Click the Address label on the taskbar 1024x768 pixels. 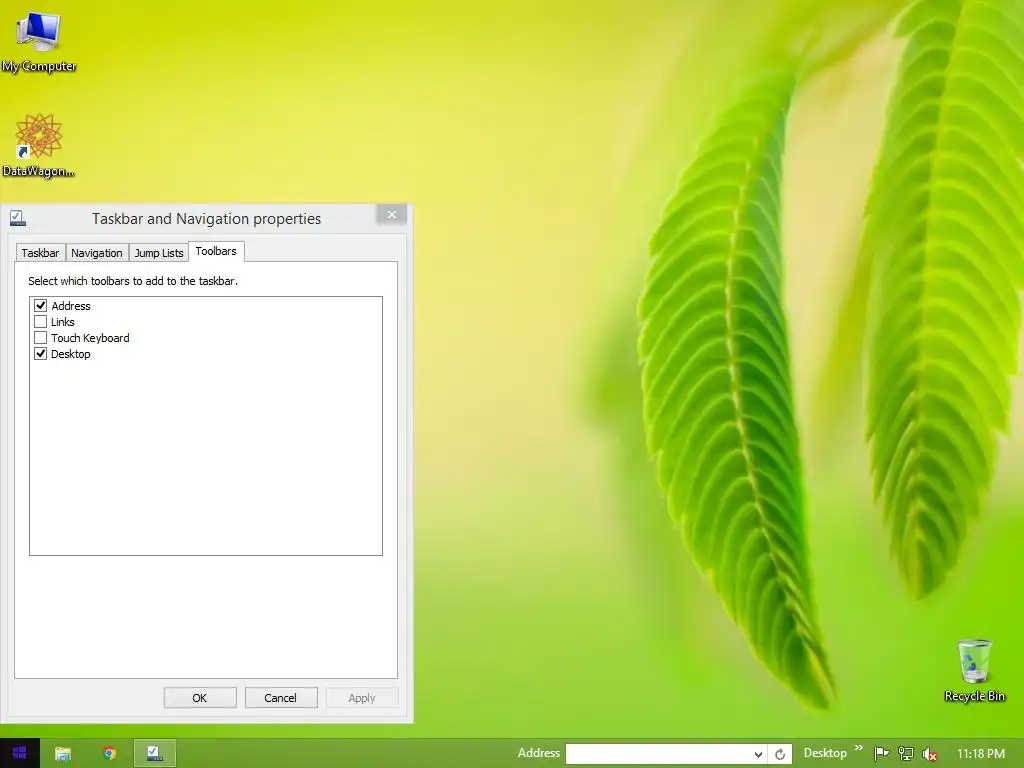coord(539,753)
